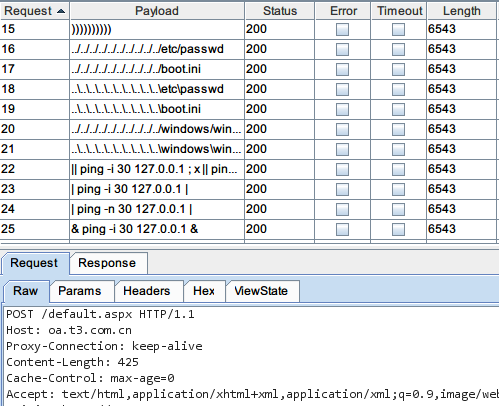Select the '|| ping -i 30 127.0.0.1 ; x' payload

(157, 169)
